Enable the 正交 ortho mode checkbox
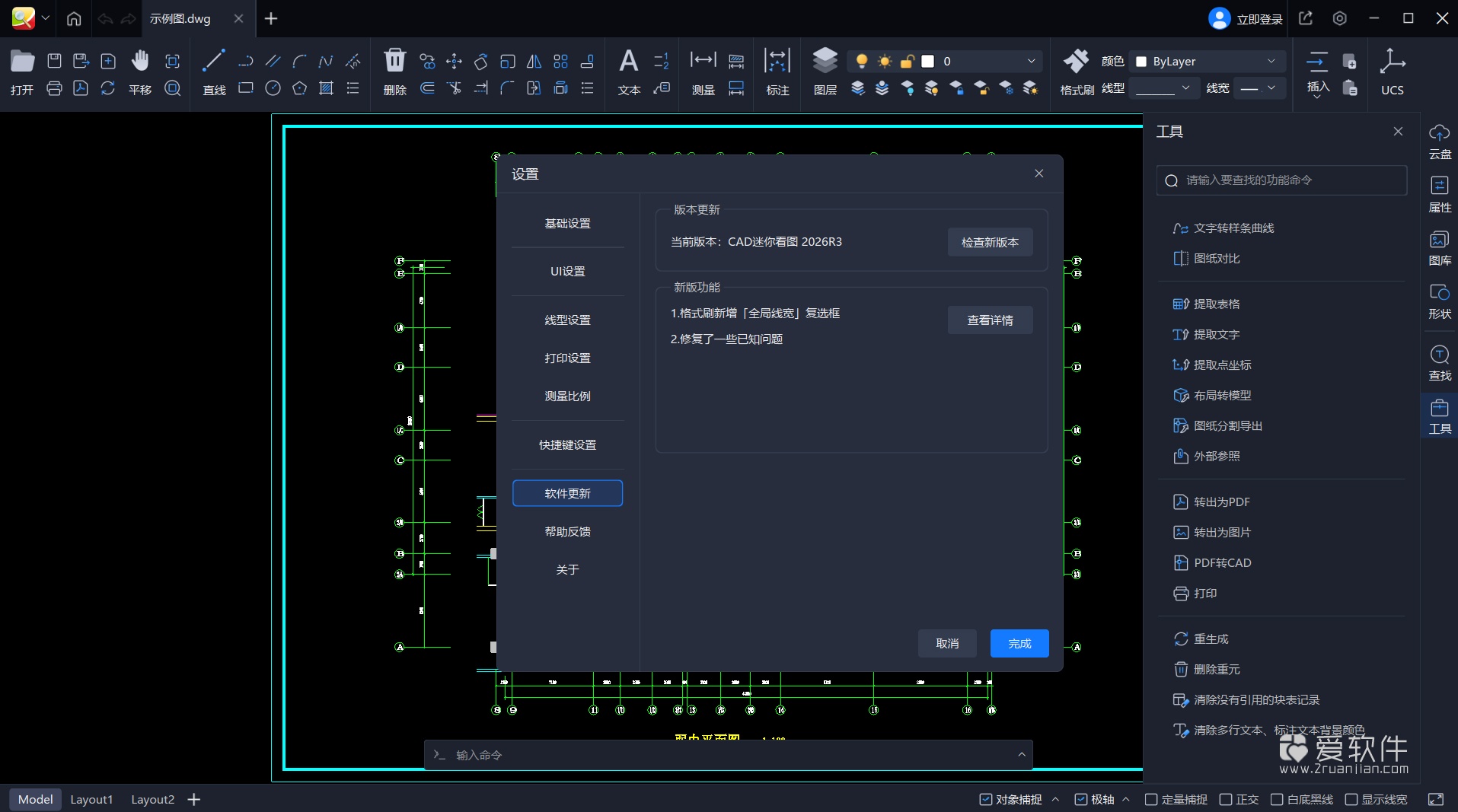 [1226, 799]
